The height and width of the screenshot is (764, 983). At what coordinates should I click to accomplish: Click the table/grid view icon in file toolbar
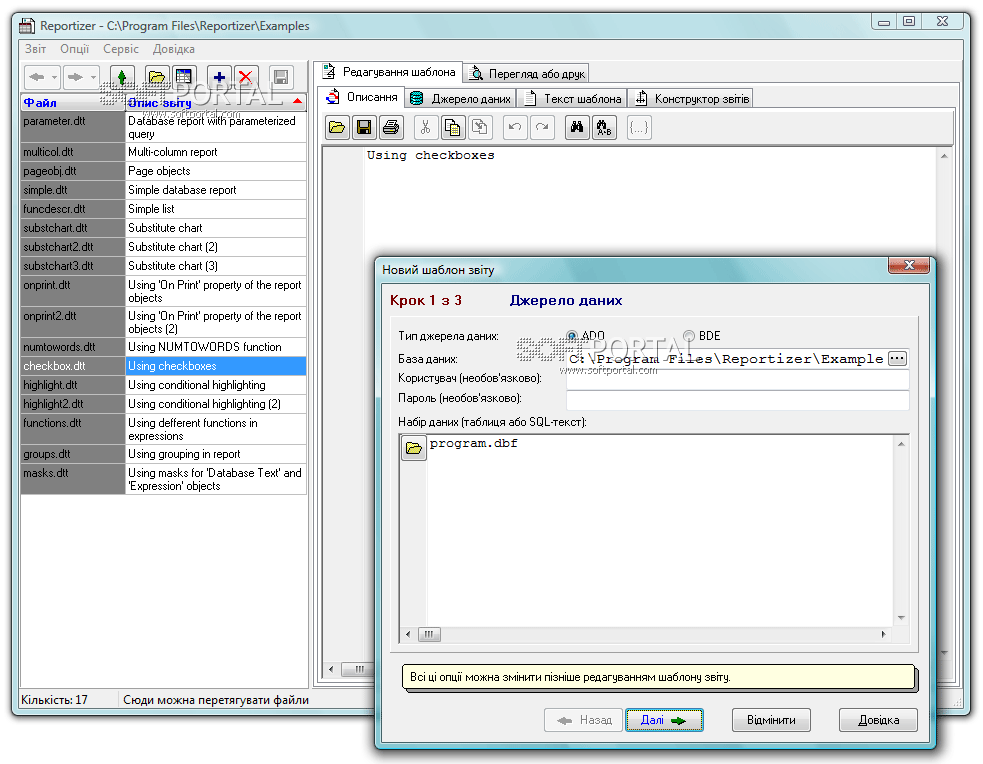pos(184,77)
